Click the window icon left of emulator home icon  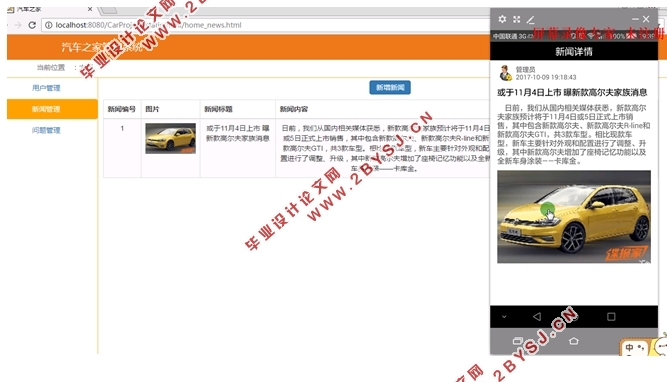[518, 341]
